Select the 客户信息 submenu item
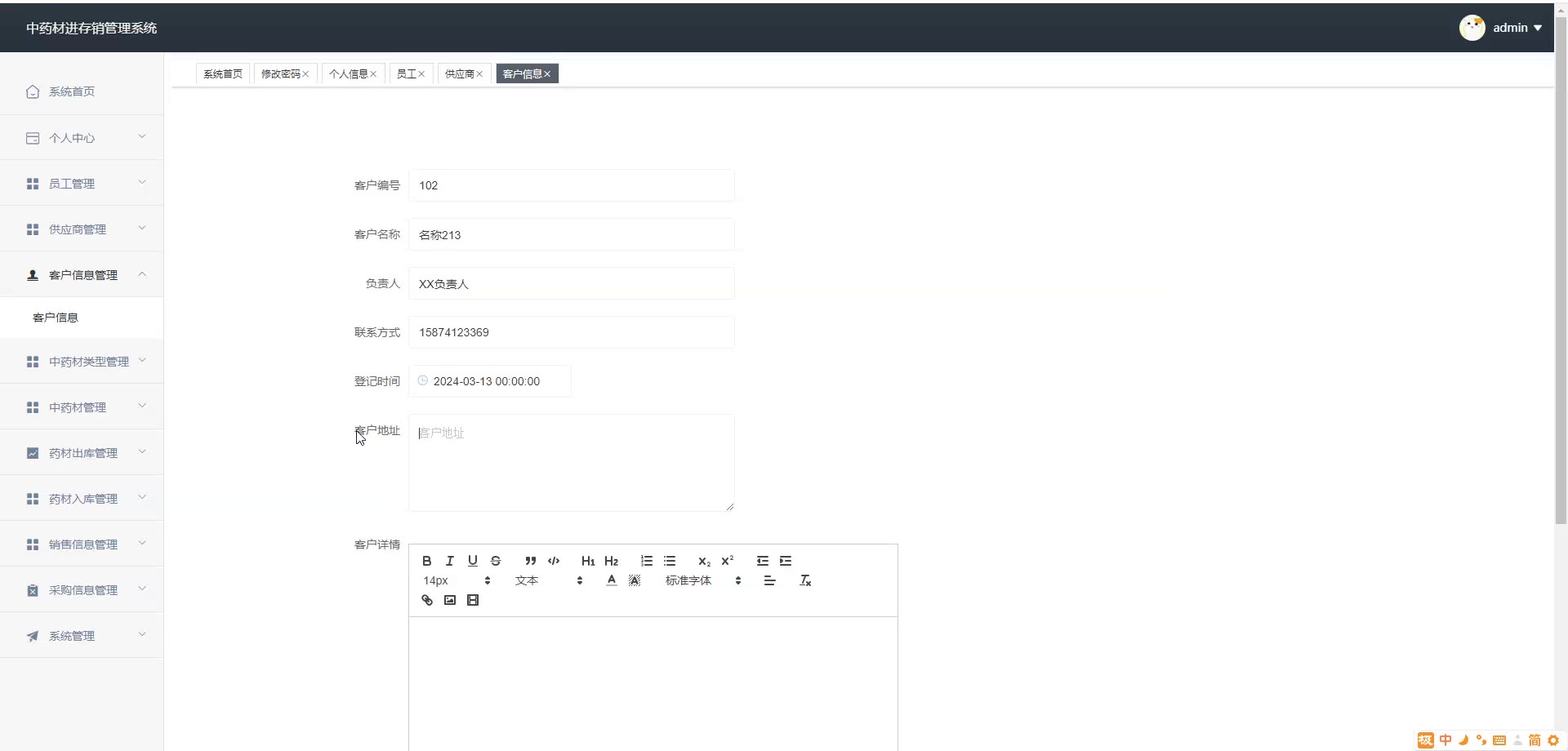Viewport: 1568px width, 751px height. [82, 318]
